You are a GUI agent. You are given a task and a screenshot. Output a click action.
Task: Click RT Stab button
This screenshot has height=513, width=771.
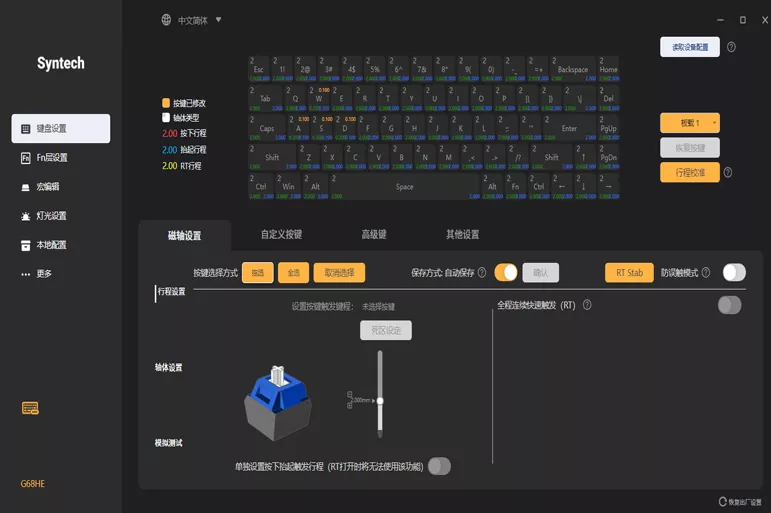point(629,272)
